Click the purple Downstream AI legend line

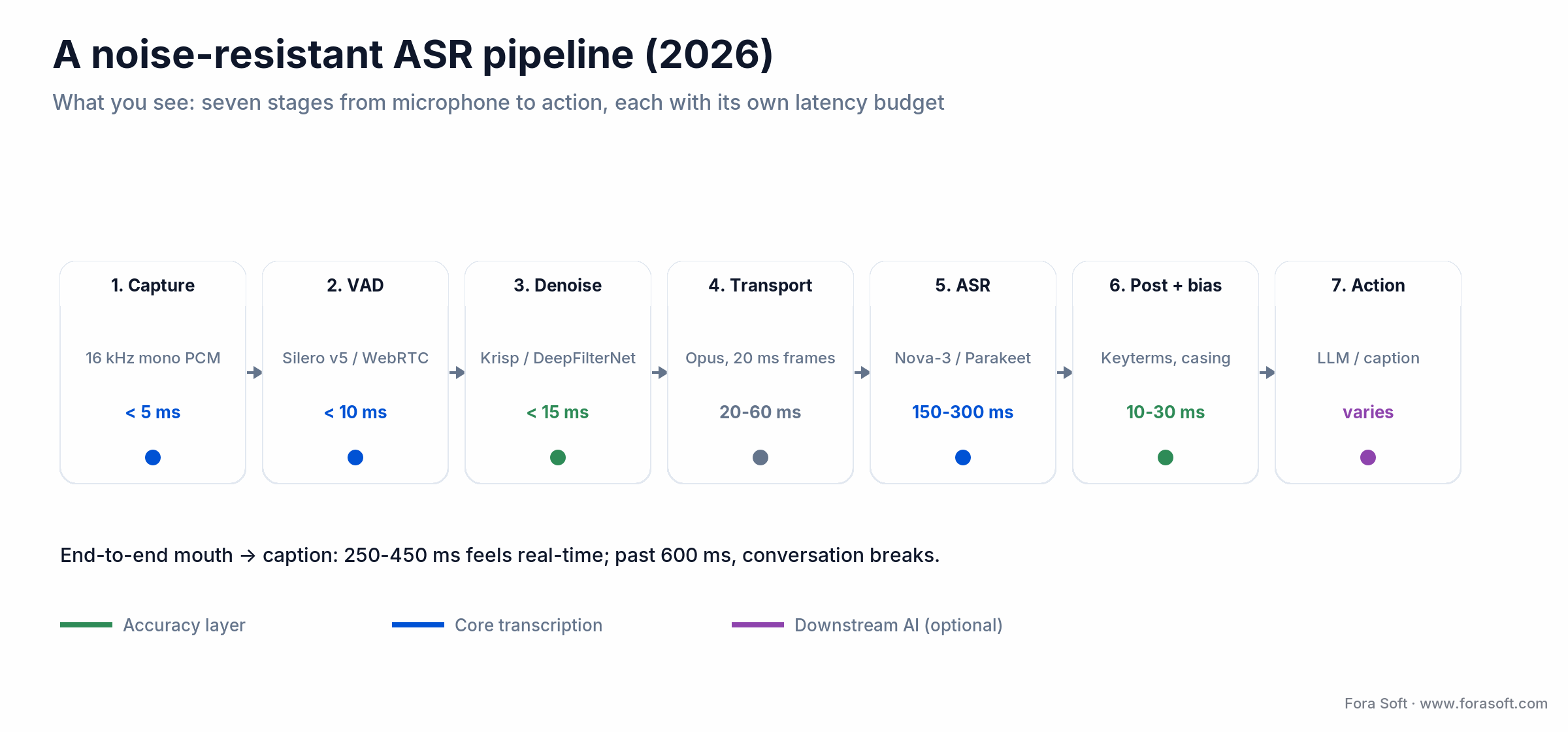(x=758, y=625)
